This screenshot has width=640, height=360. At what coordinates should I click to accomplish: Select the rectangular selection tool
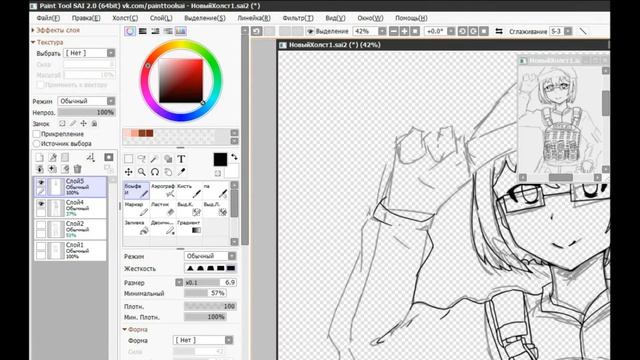point(129,159)
